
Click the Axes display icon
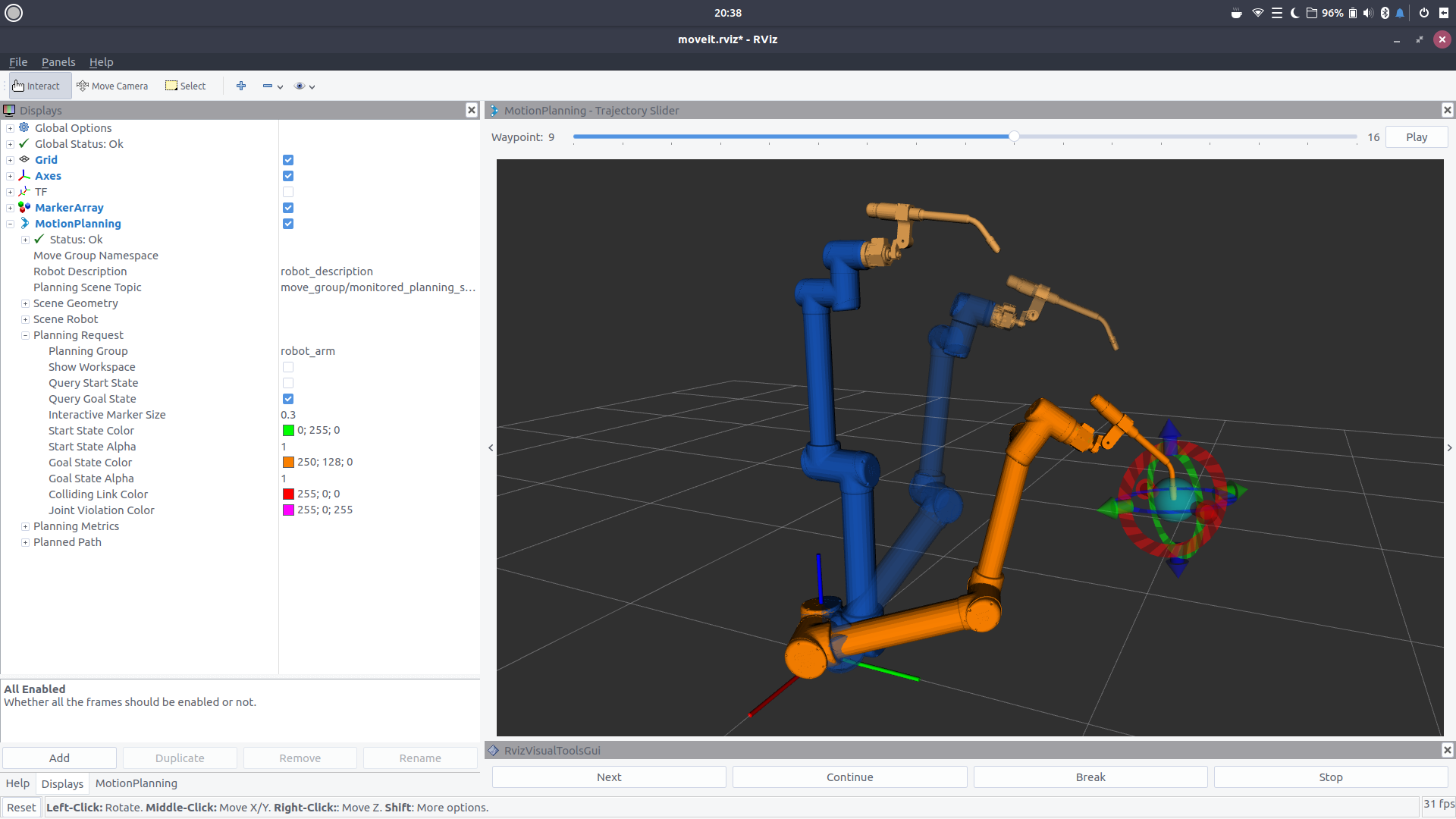pos(24,175)
